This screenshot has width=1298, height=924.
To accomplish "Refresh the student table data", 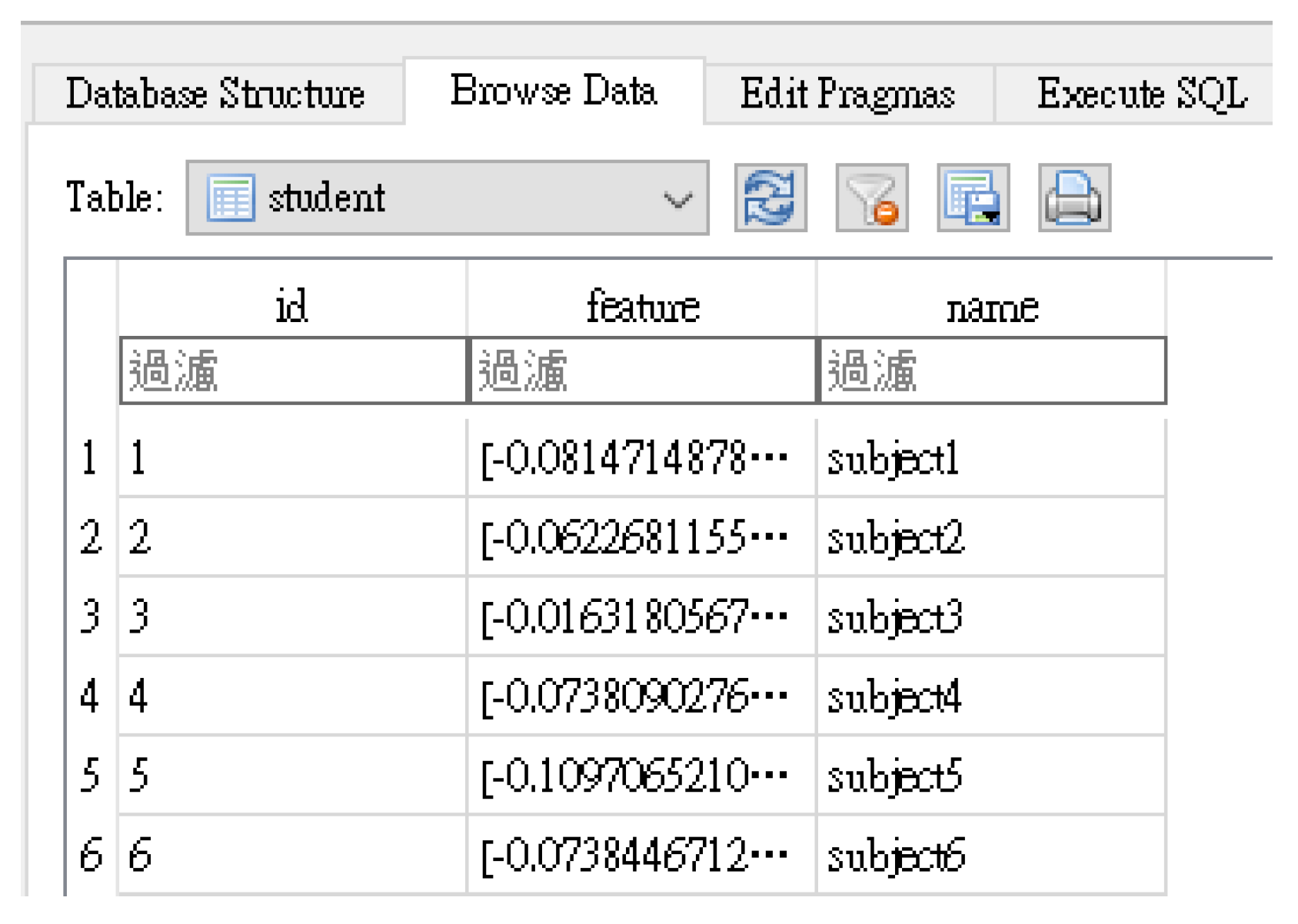I will [x=770, y=198].
